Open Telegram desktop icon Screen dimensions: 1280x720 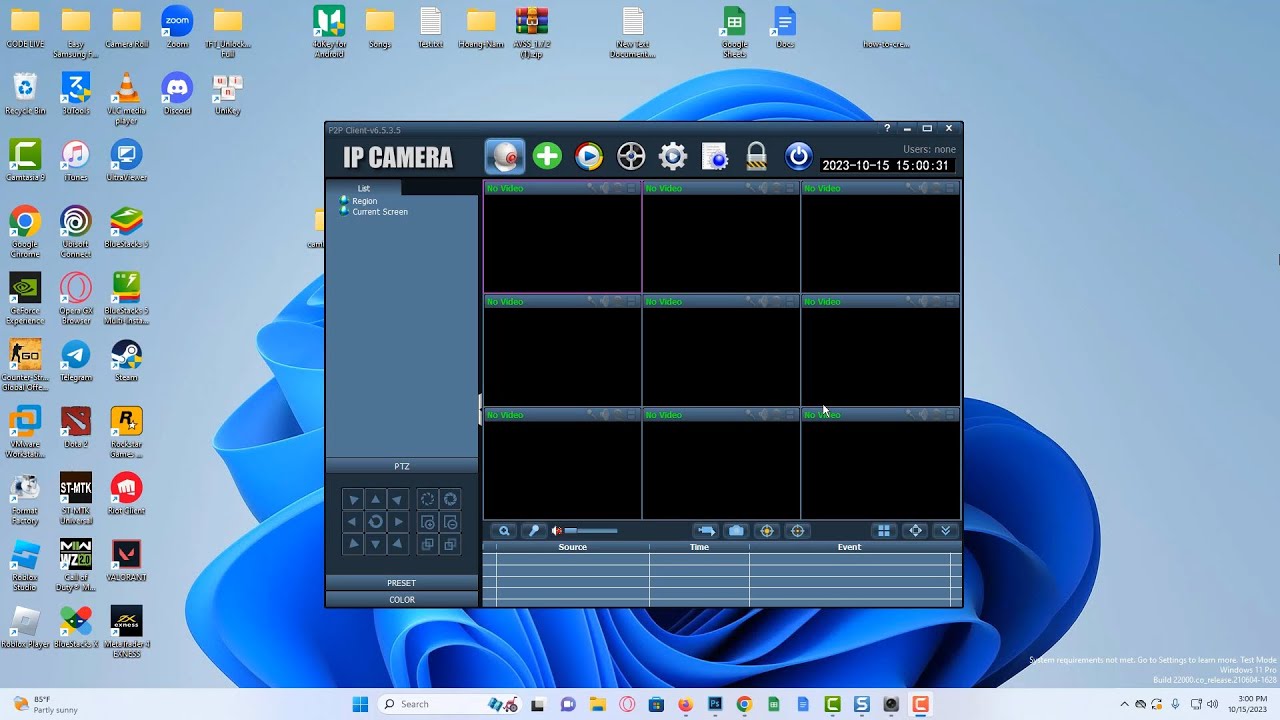click(x=75, y=361)
